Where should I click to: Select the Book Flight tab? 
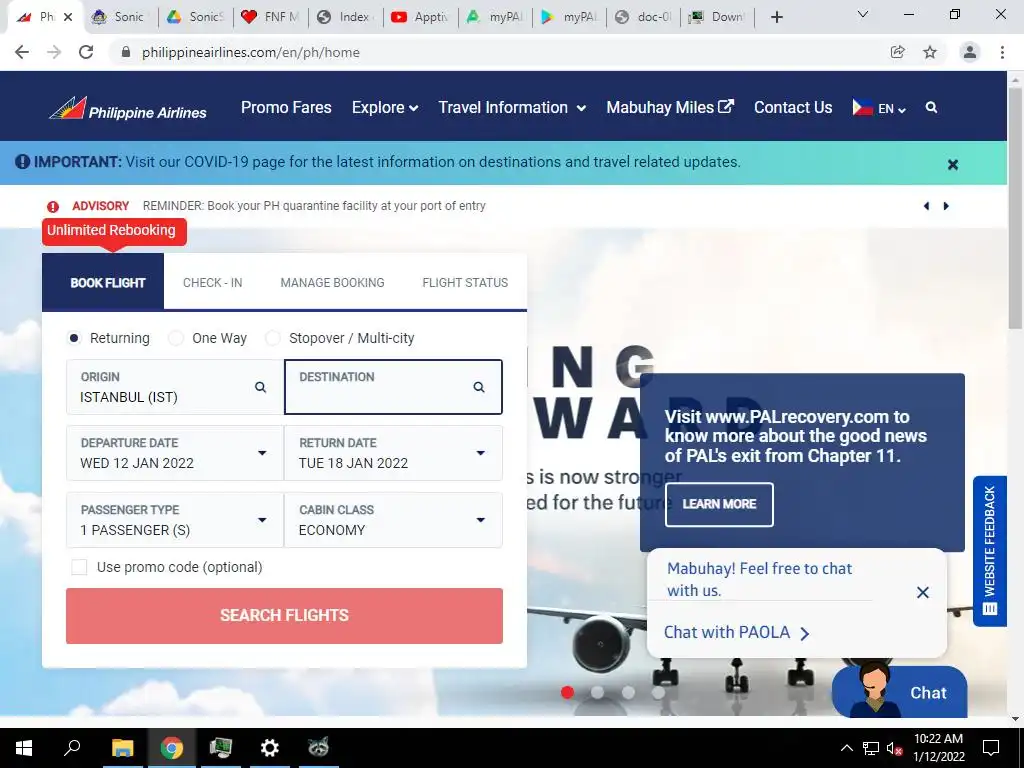pos(103,281)
